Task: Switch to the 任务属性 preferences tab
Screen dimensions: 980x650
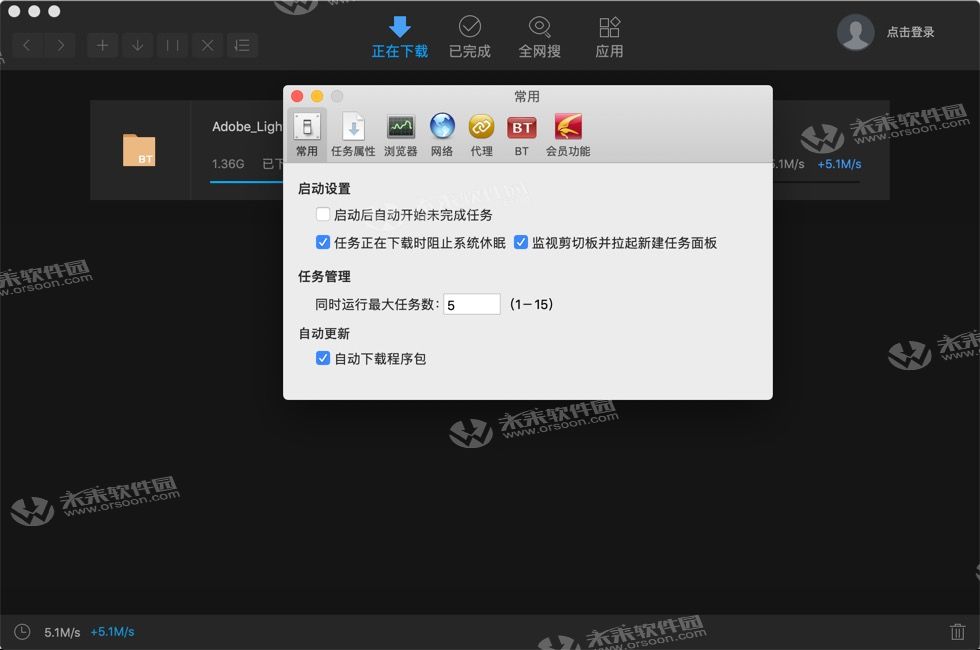Action: (x=353, y=134)
